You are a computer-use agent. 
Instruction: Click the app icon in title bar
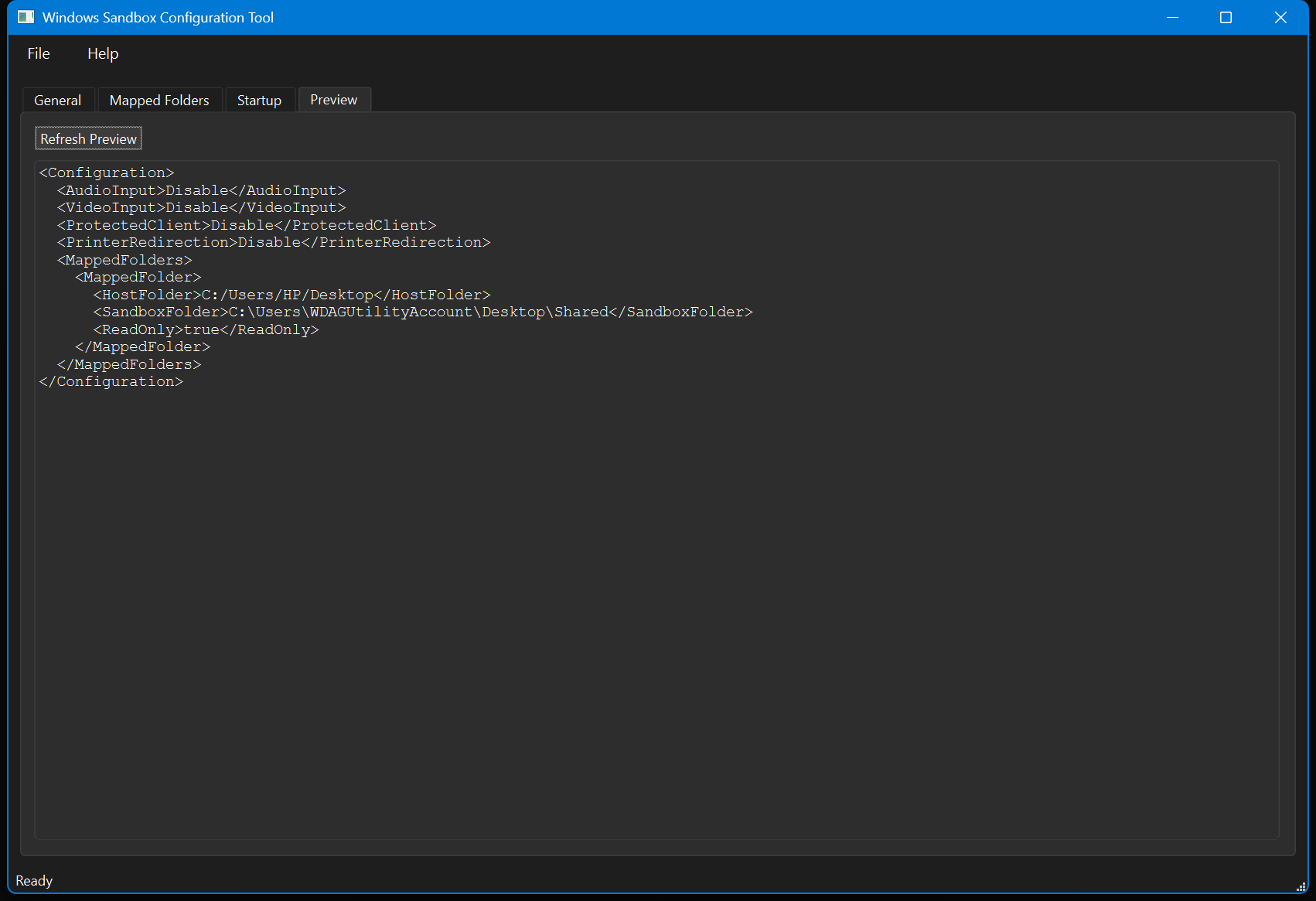pos(26,17)
